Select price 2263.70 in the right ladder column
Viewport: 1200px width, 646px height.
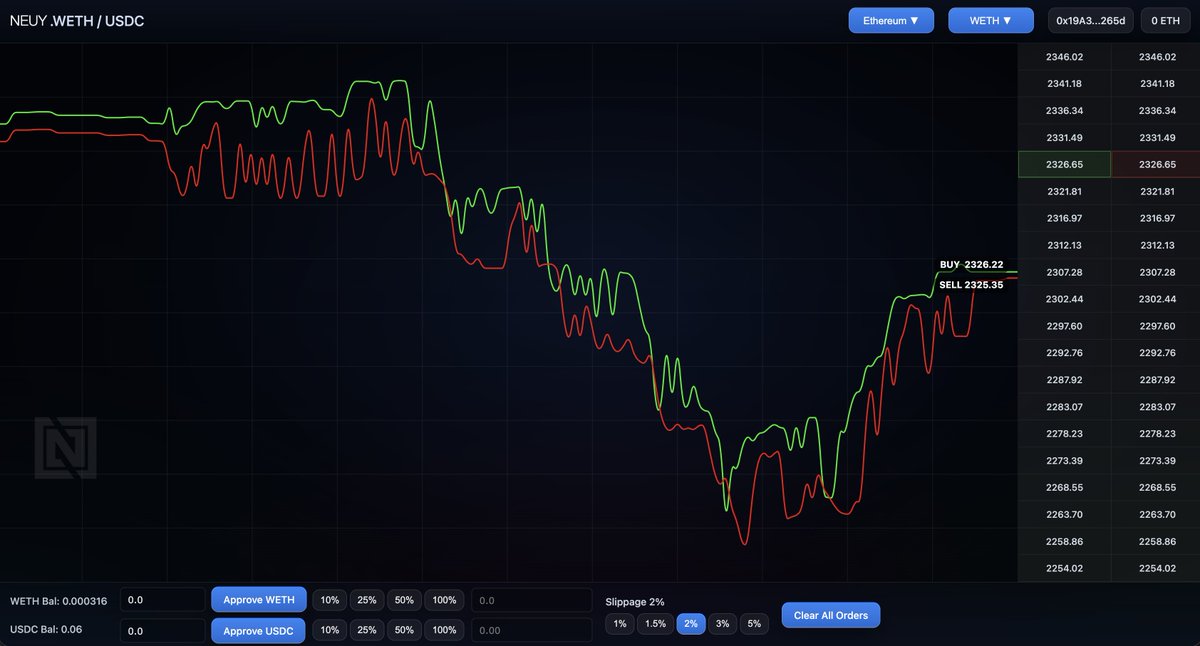coord(1157,515)
